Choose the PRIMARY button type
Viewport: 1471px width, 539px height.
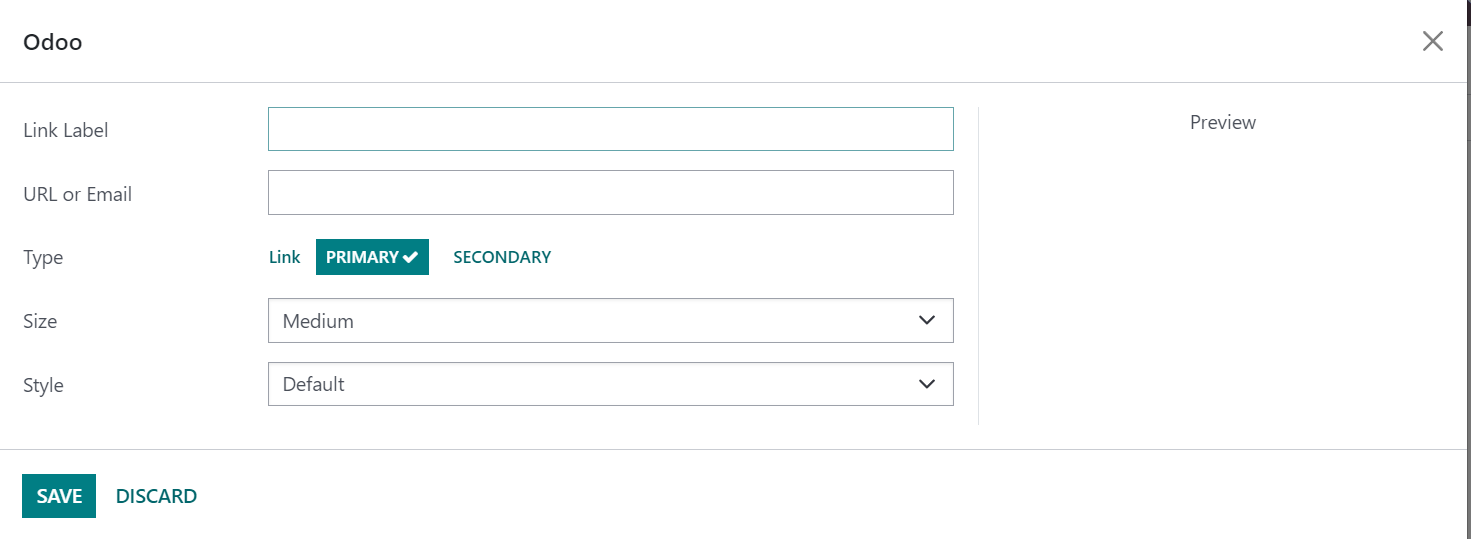[362, 257]
